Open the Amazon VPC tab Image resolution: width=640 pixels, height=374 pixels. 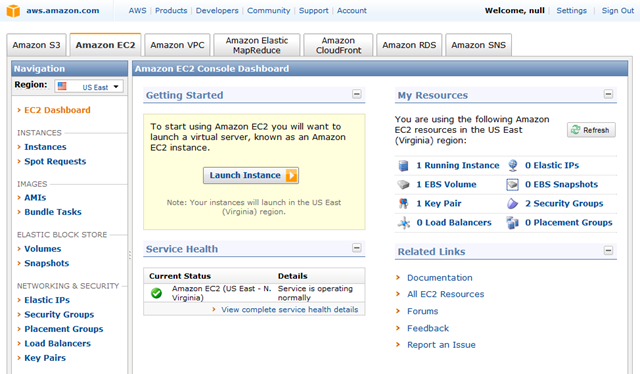[177, 45]
